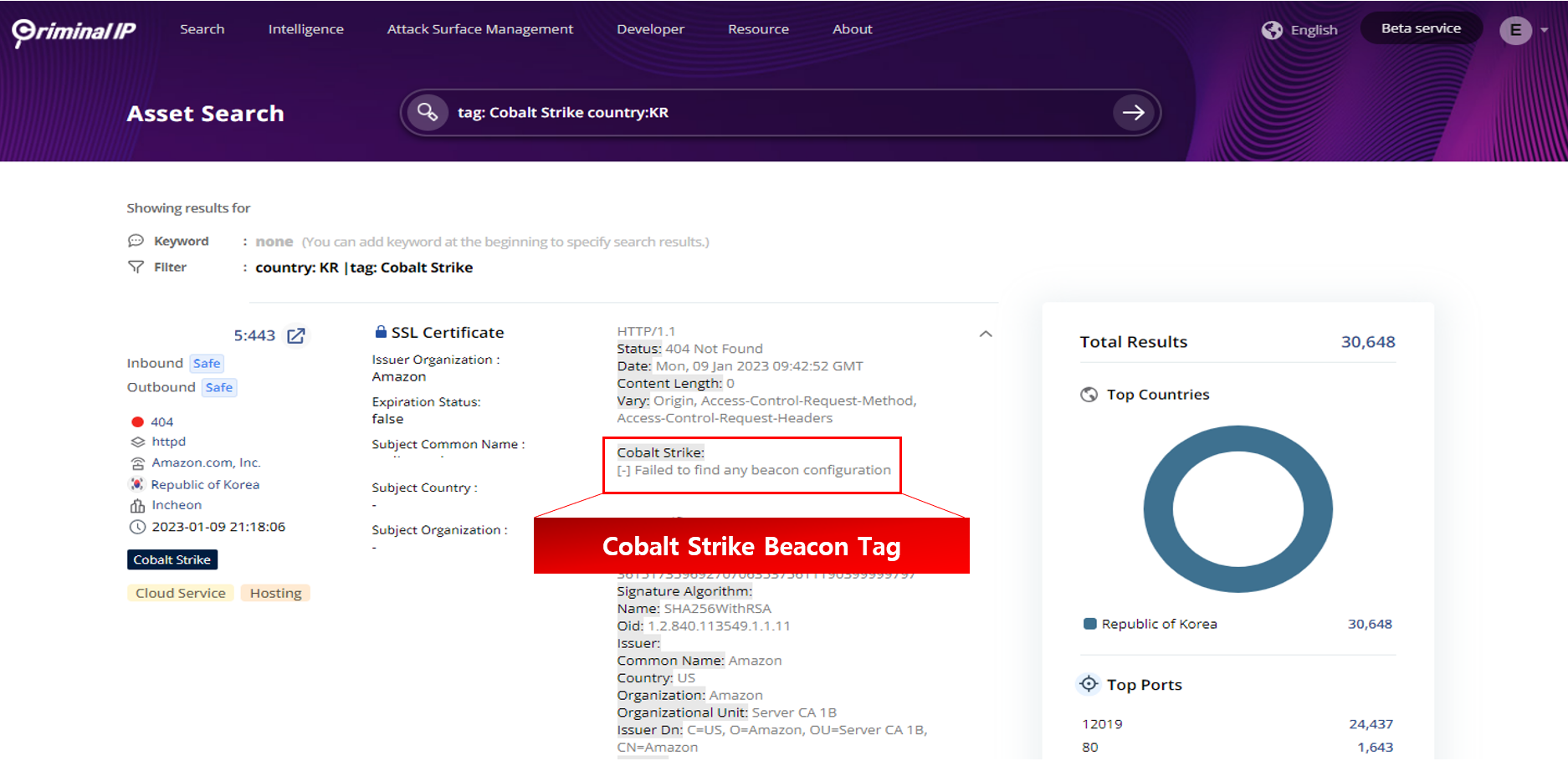1568x771 pixels.
Task: Open the Criminal IP logo home link
Action: click(74, 31)
